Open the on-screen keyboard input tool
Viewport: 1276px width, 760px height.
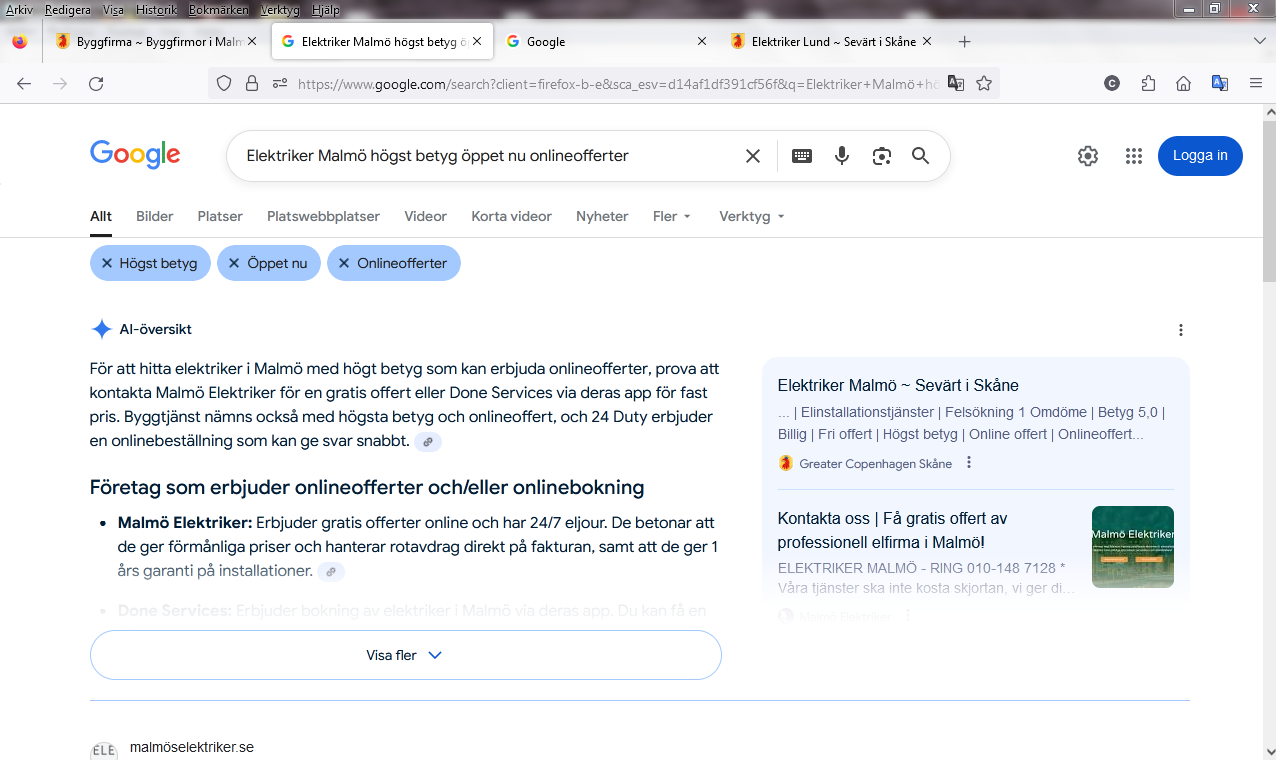tap(801, 156)
